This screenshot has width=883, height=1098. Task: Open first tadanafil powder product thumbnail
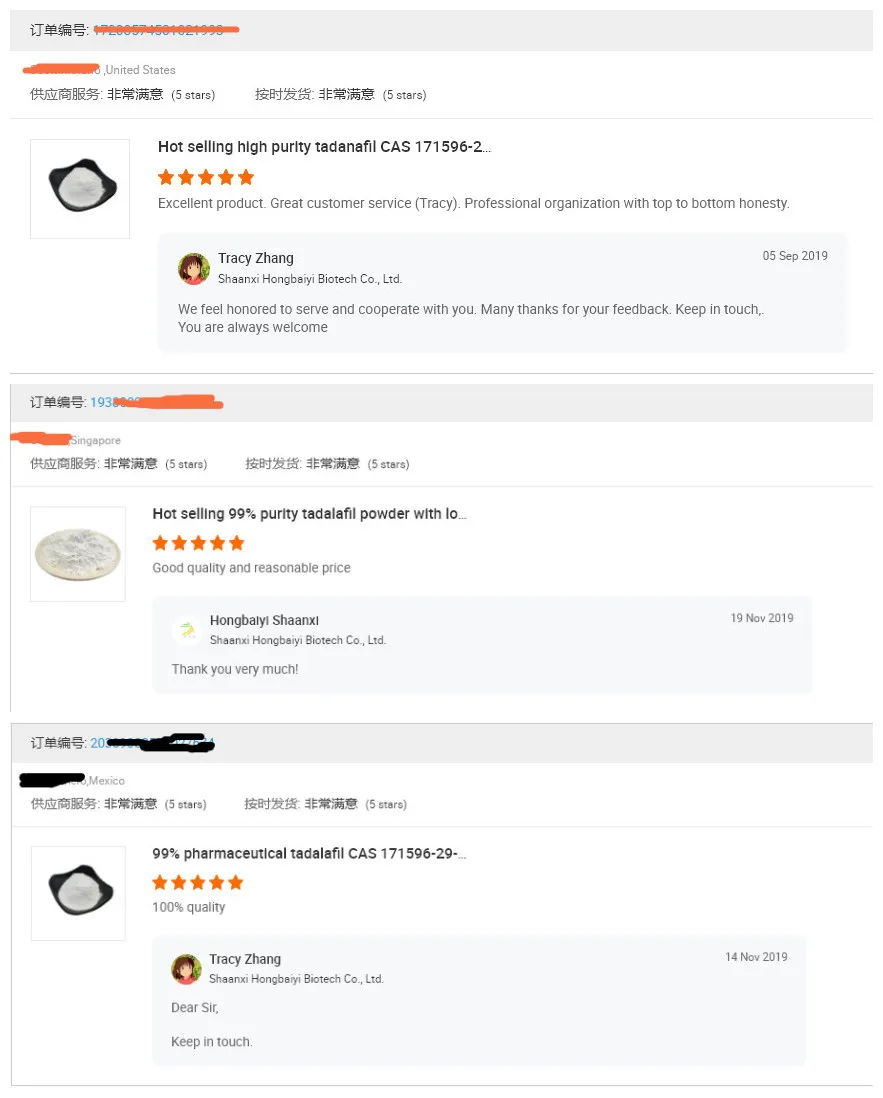[80, 188]
